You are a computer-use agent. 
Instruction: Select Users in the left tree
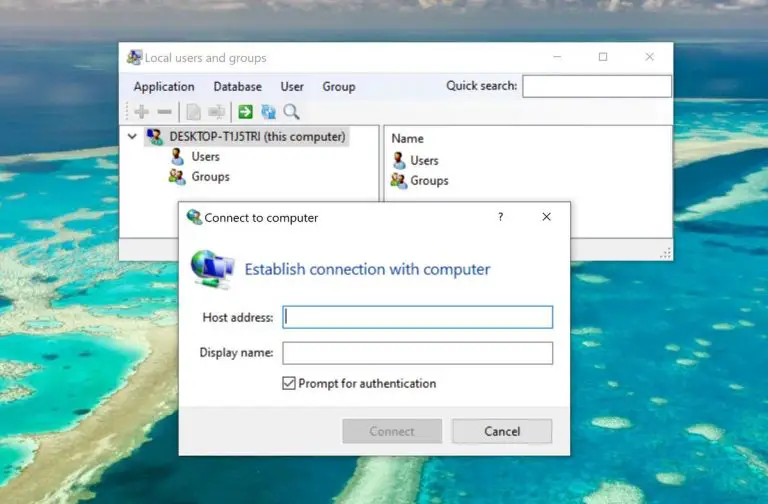(205, 157)
